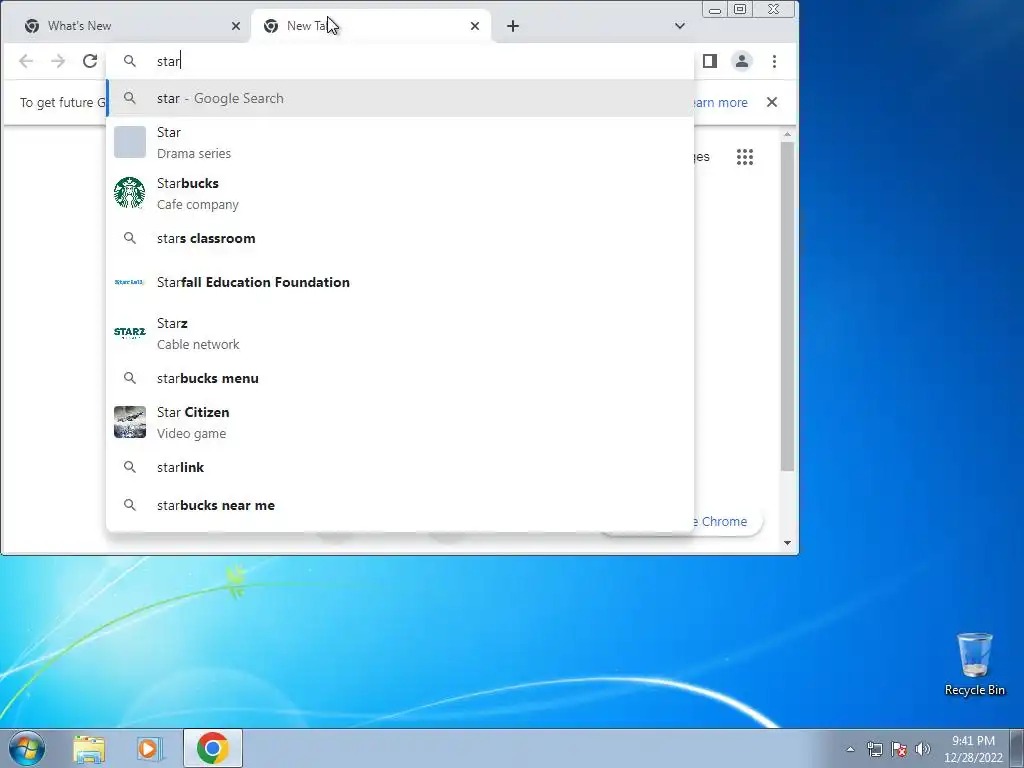Click the Star Citizen game thumbnail
The image size is (1024, 768).
[x=129, y=422]
